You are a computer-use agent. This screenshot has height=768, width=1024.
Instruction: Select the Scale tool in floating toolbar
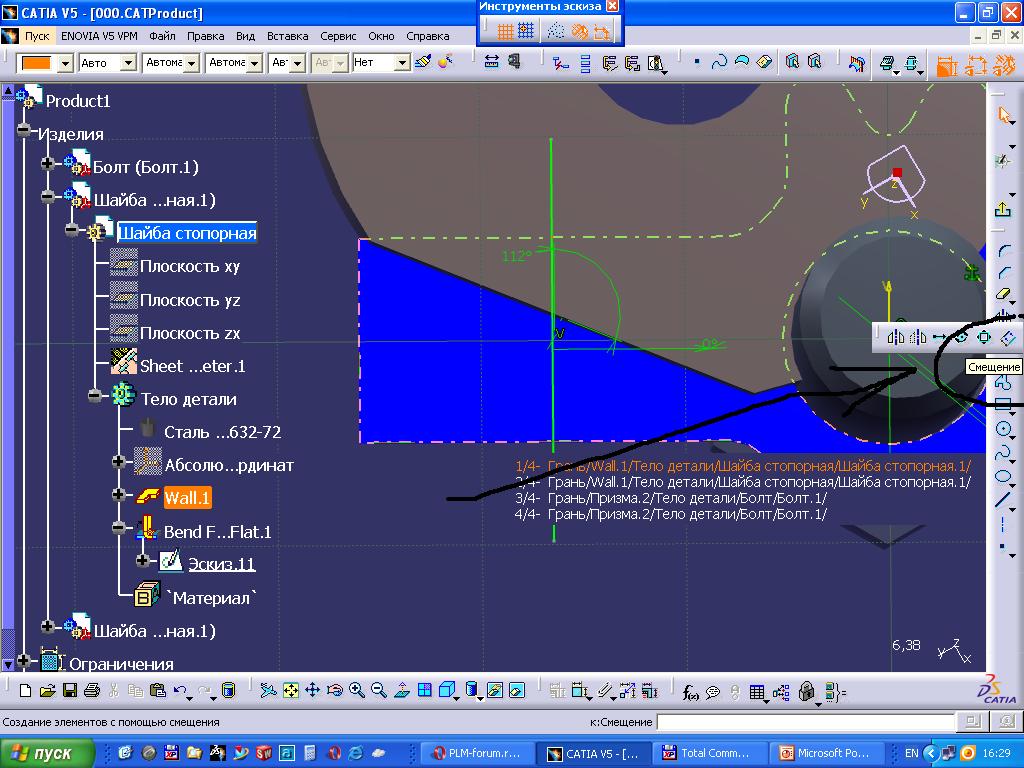(x=984, y=337)
